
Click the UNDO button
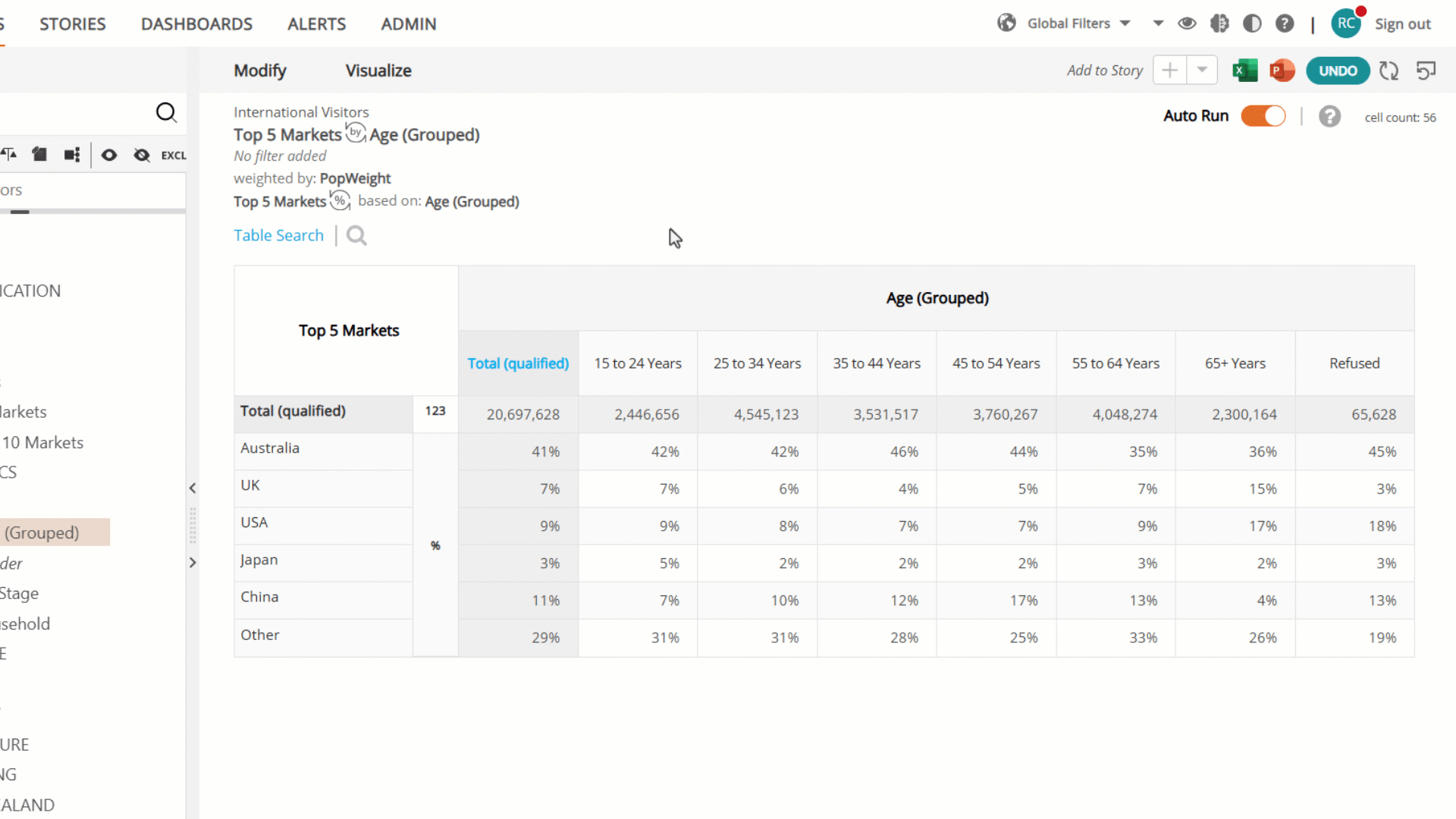[1338, 71]
